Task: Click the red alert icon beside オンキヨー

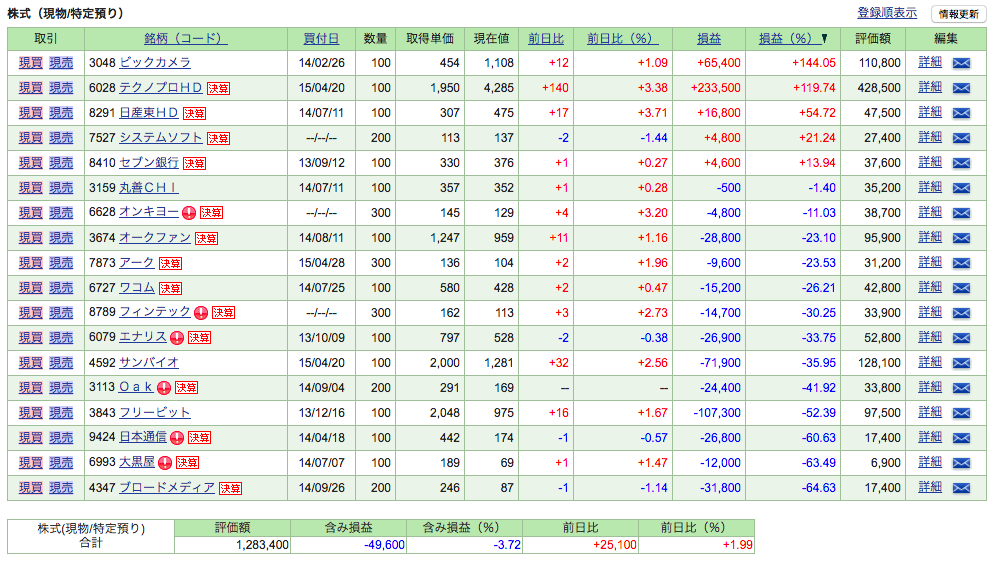Action: (x=189, y=213)
